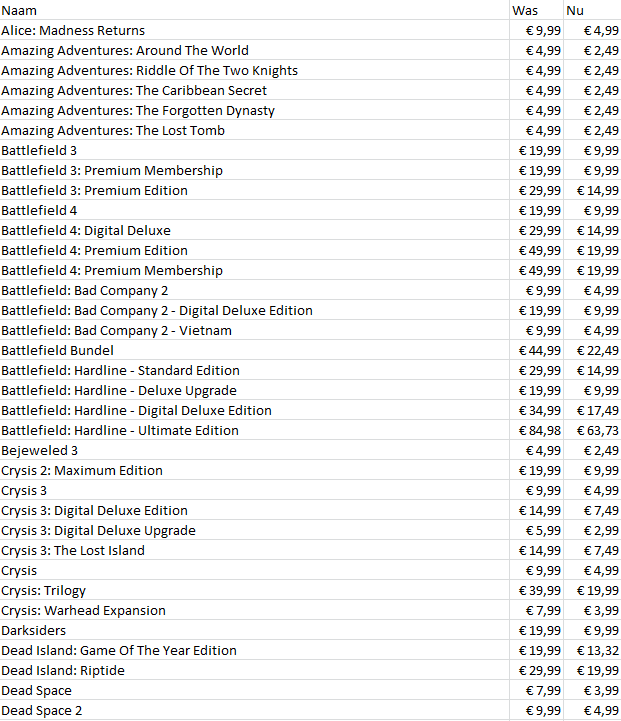Image resolution: width=621 pixels, height=721 pixels.
Task: Select Battlefield: Hardline - Deluxe Upgrade cell
Action: tap(255, 390)
